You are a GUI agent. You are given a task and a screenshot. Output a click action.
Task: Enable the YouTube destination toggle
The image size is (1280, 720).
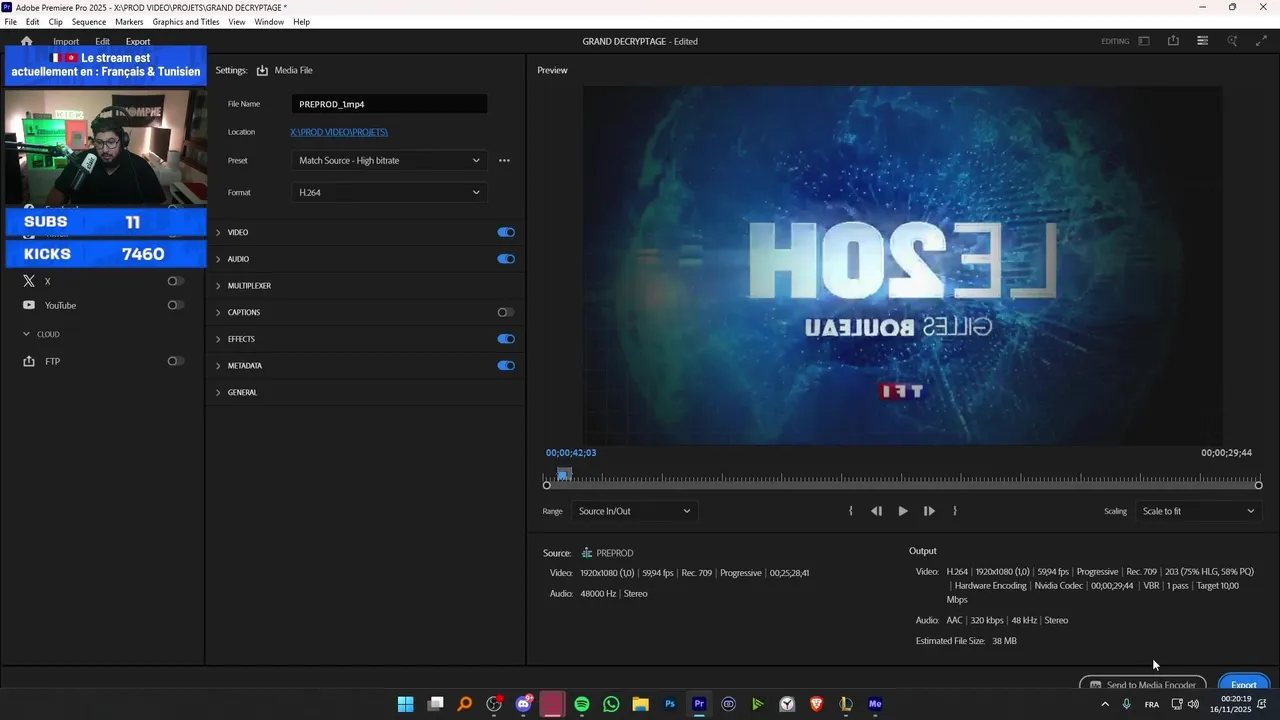click(176, 305)
